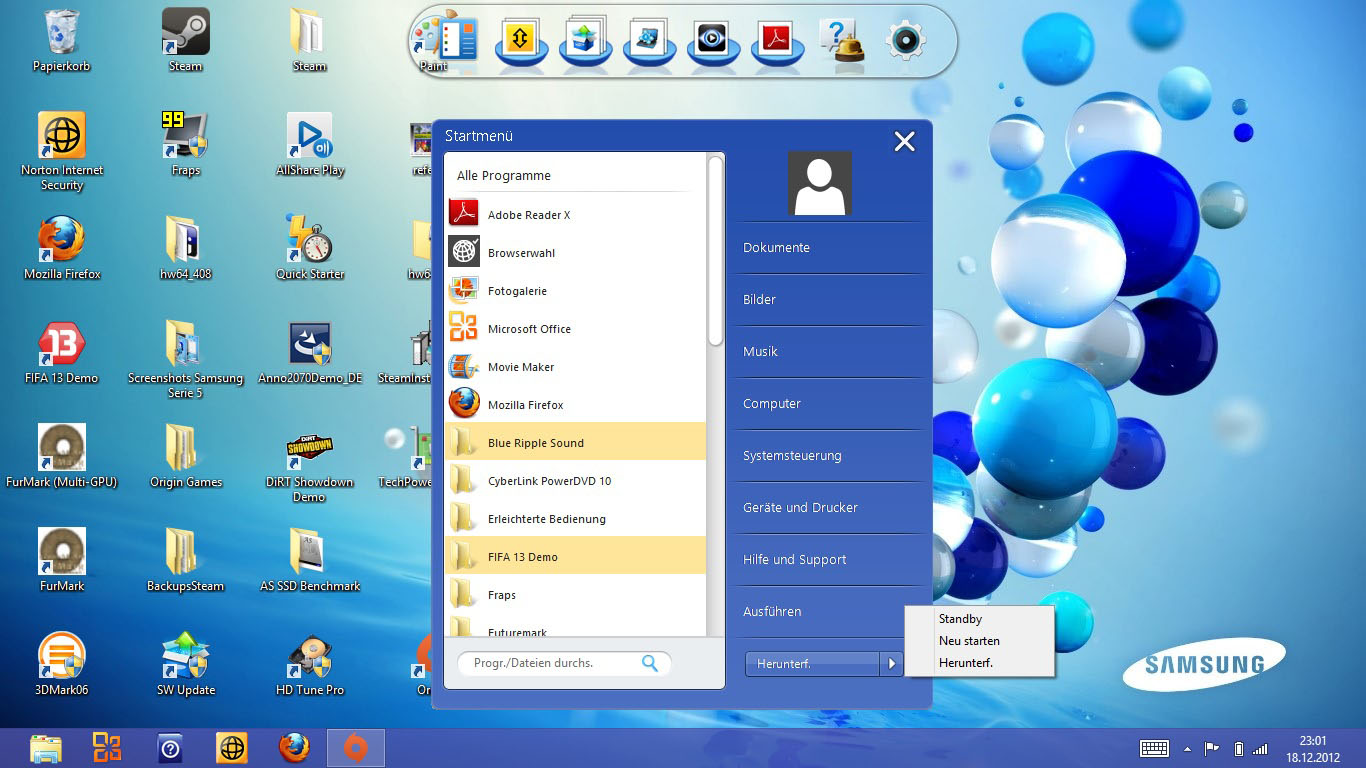The width and height of the screenshot is (1366, 768).
Task: Click the program list scrollbar
Action: point(715,250)
